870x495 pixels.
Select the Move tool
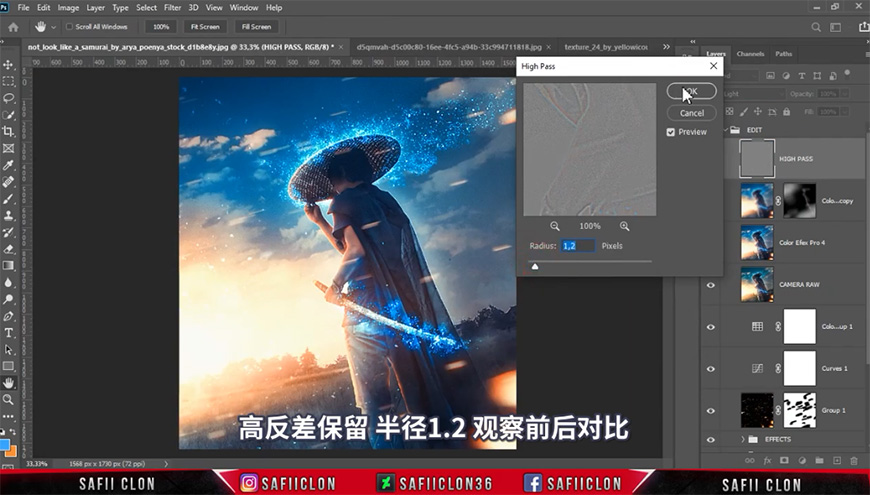tap(8, 65)
